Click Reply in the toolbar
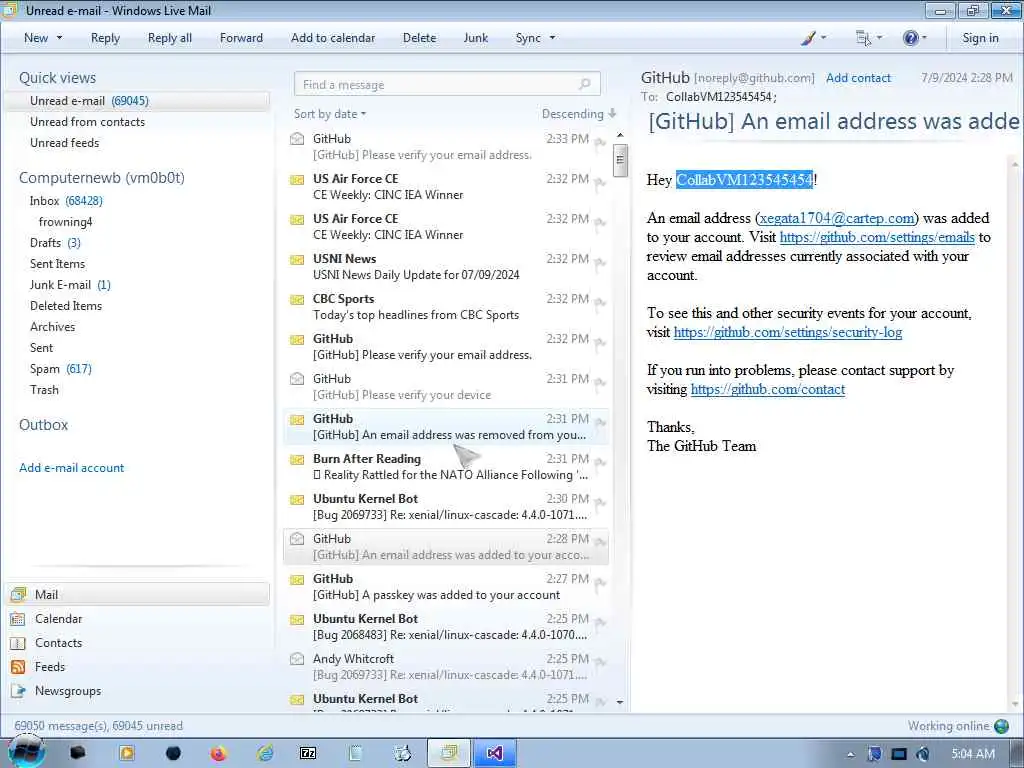 pos(105,39)
